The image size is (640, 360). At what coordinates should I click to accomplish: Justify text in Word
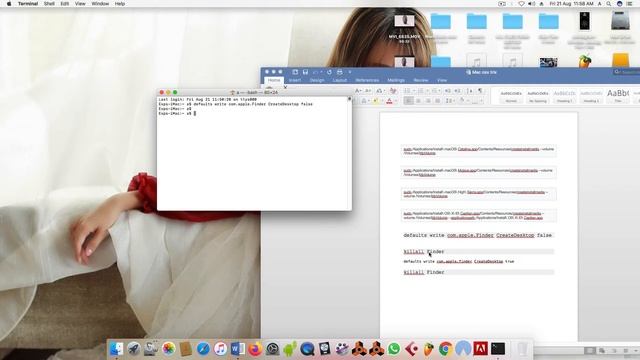pos(438,101)
